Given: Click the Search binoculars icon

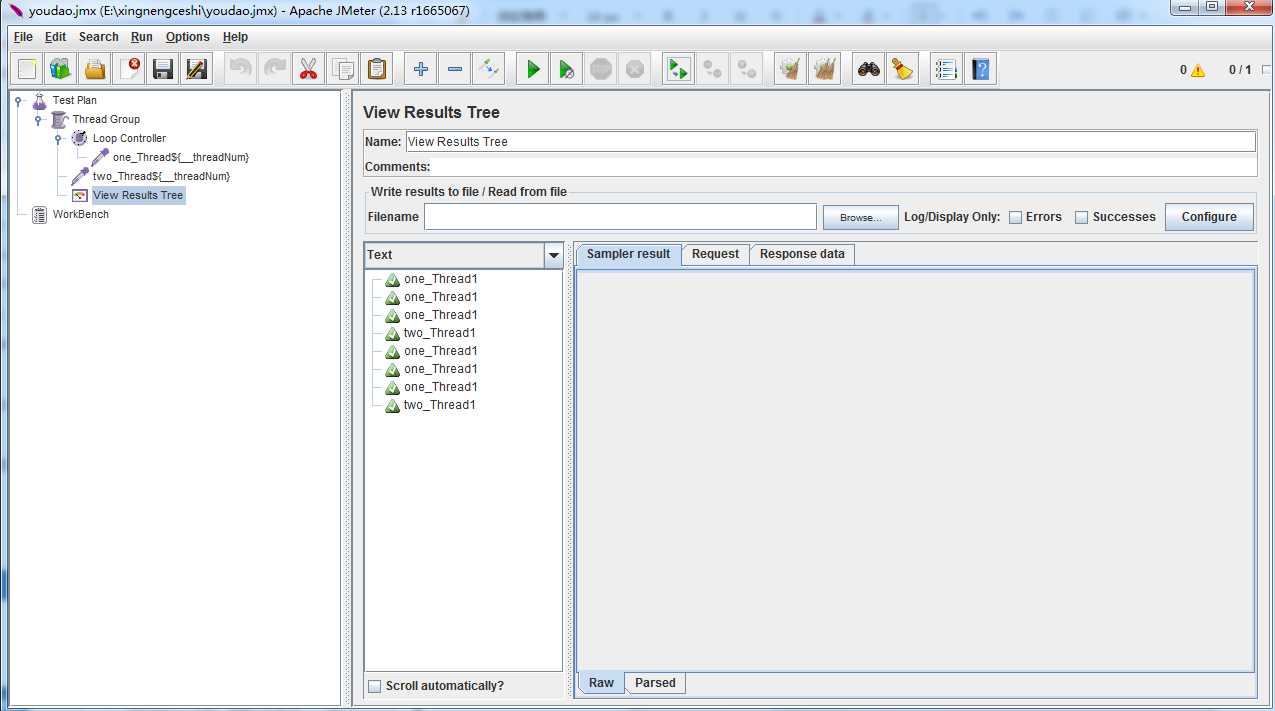Looking at the screenshot, I should pyautogui.click(x=869, y=69).
